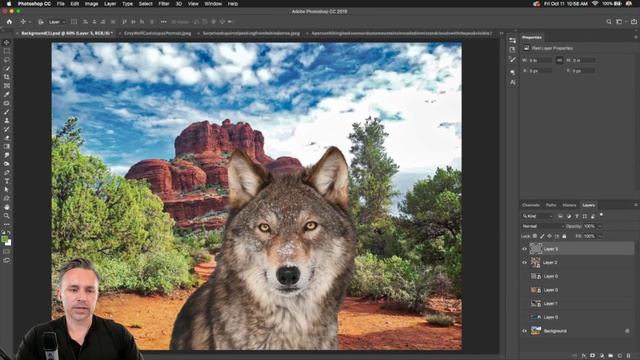Select the Eyedropper tool

(7, 94)
